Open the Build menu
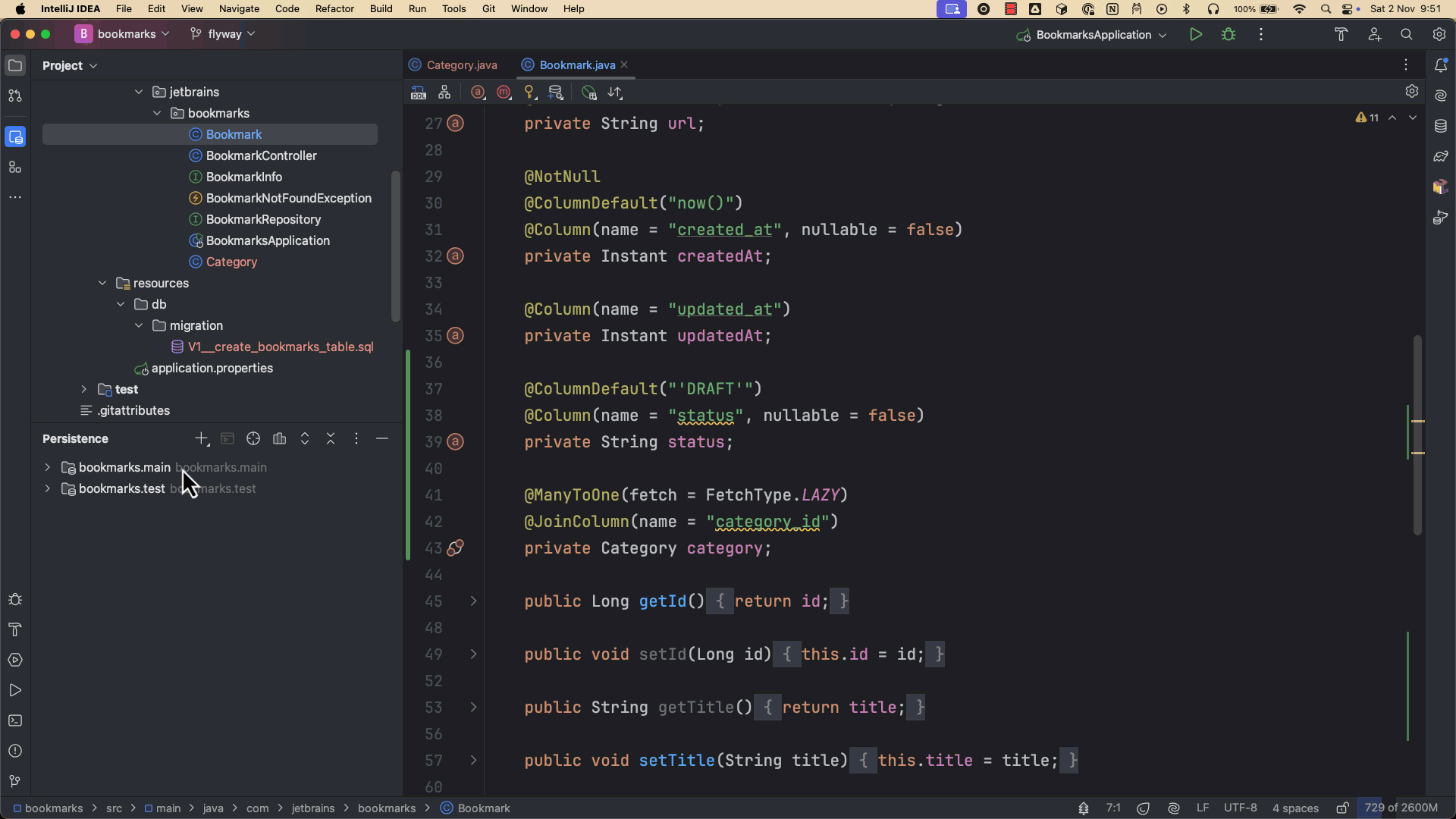The width and height of the screenshot is (1456, 819). [381, 8]
